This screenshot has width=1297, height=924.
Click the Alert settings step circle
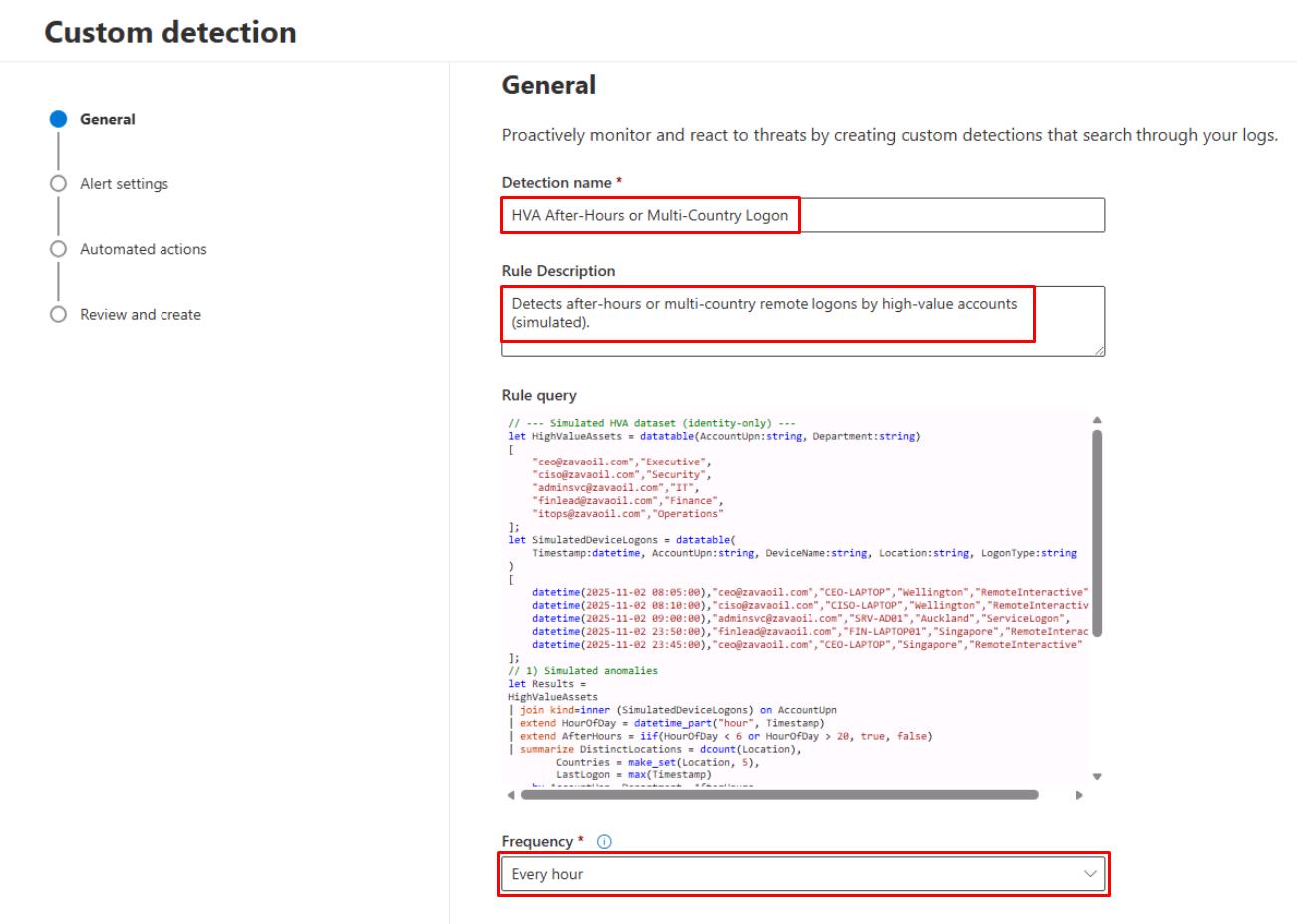pos(59,184)
